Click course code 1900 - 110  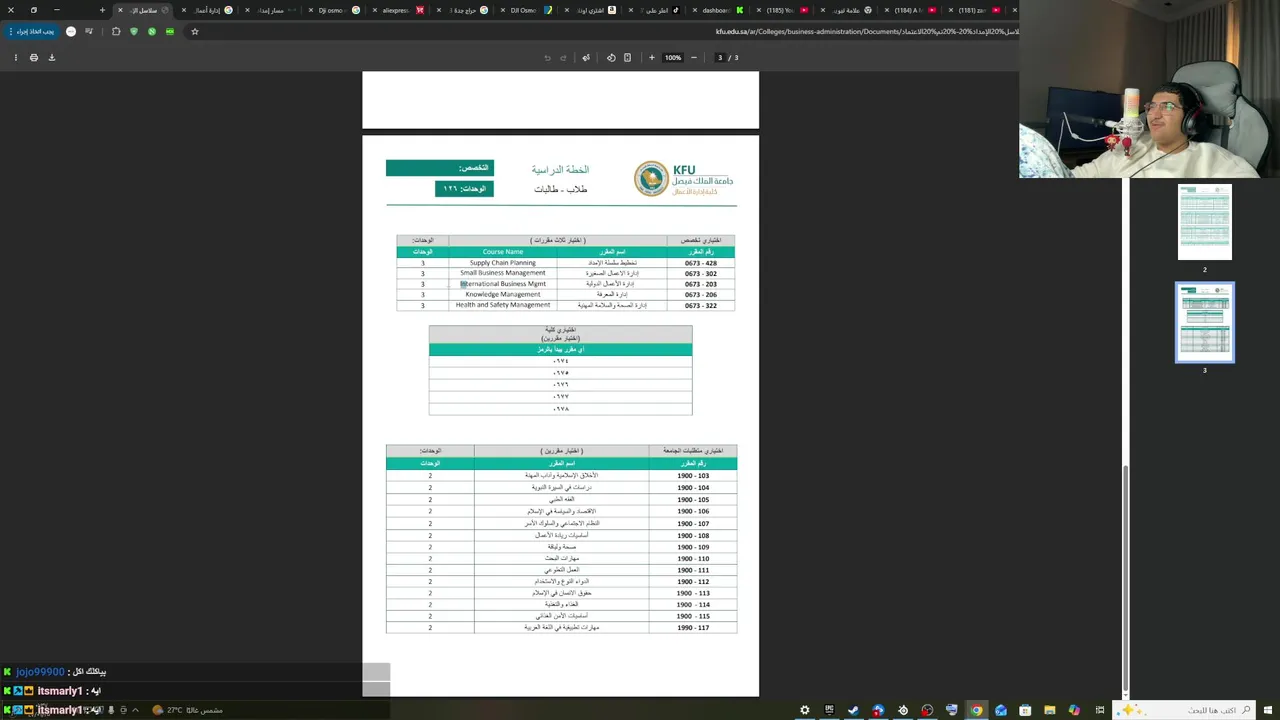point(693,559)
